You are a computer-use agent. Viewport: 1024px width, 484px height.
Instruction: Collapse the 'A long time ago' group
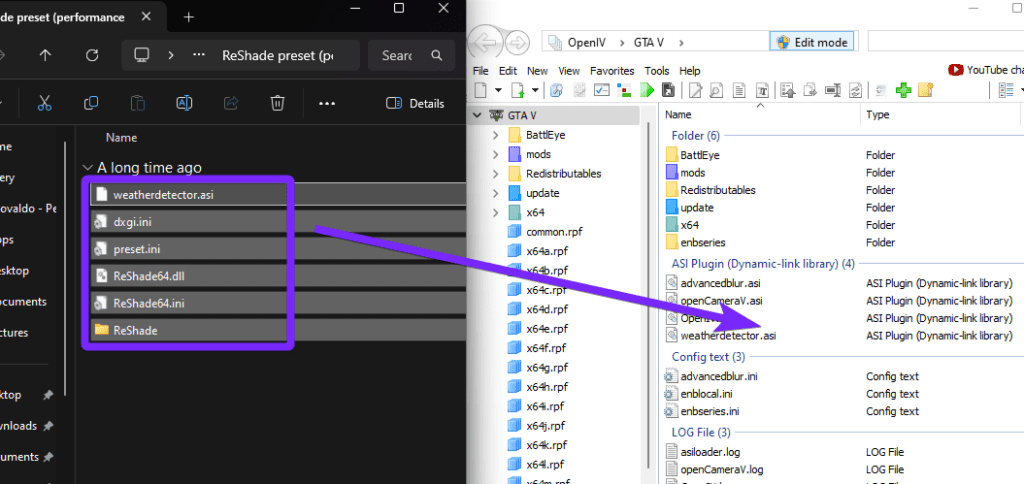[x=88, y=168]
